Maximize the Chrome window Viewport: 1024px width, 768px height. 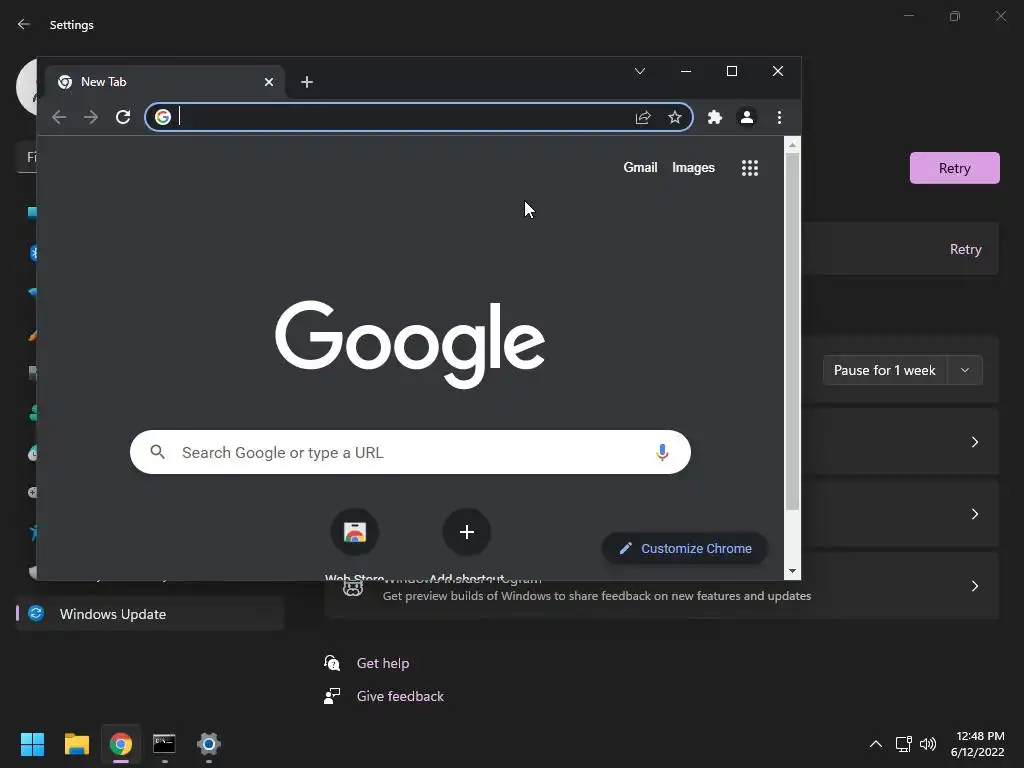[731, 71]
